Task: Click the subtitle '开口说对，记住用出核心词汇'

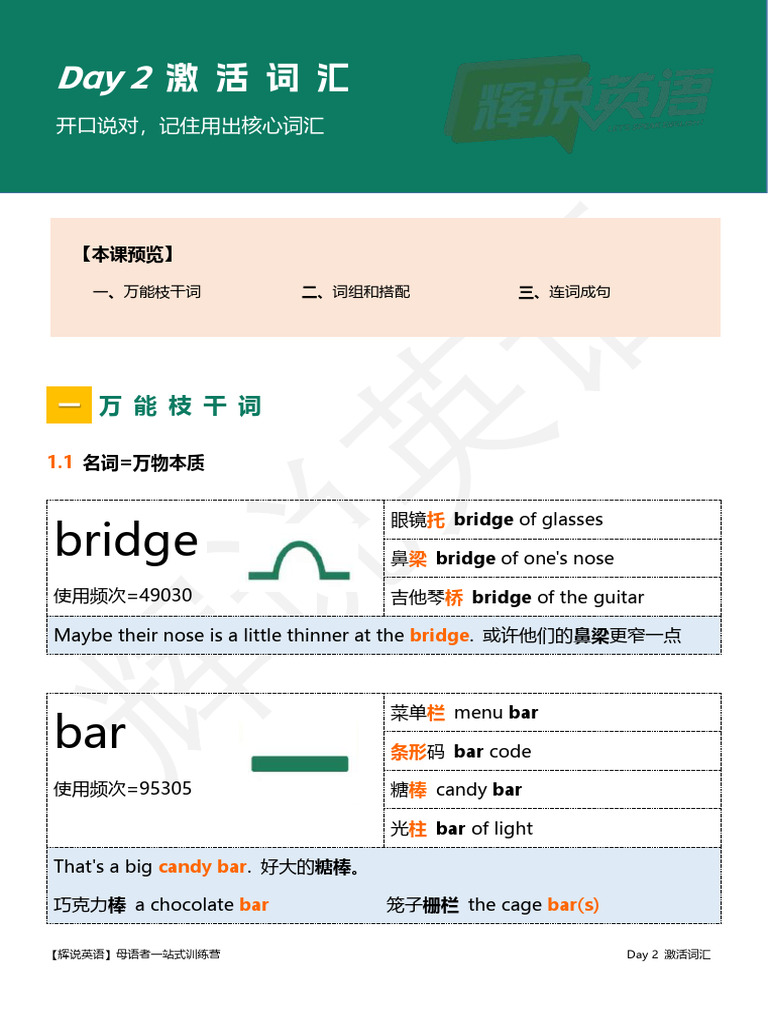Action: 189,125
